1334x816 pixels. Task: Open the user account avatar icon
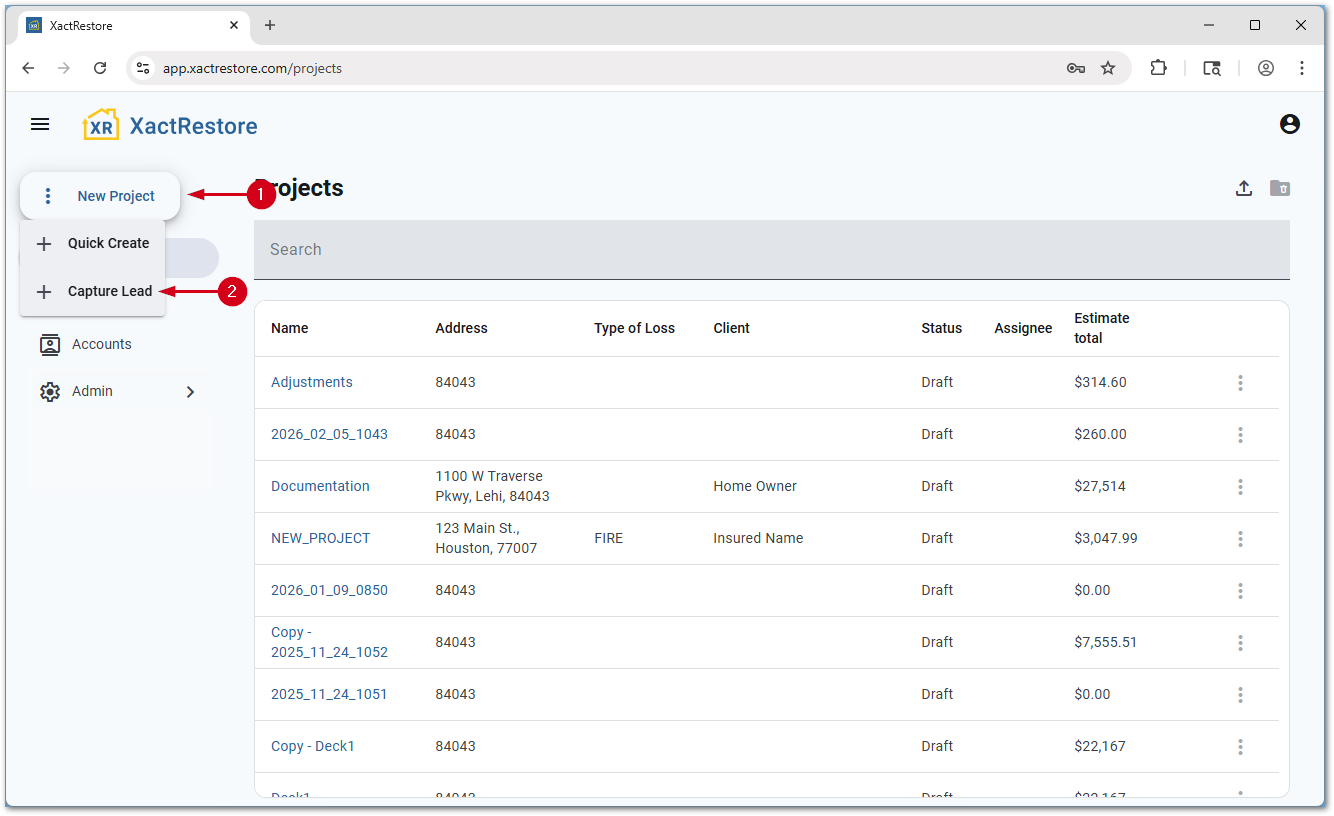click(1290, 124)
